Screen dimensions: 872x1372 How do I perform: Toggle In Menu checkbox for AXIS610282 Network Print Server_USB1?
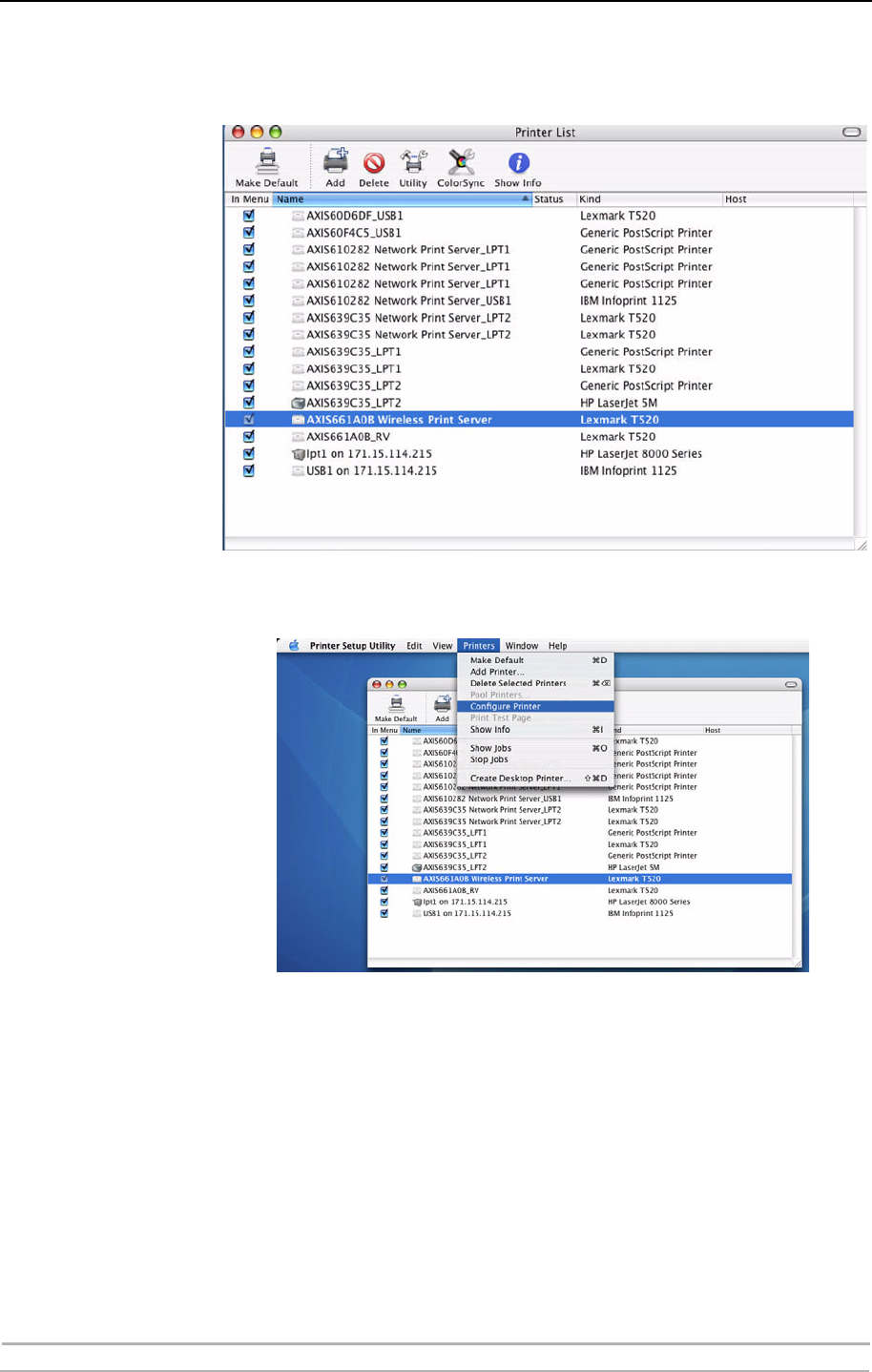point(249,301)
